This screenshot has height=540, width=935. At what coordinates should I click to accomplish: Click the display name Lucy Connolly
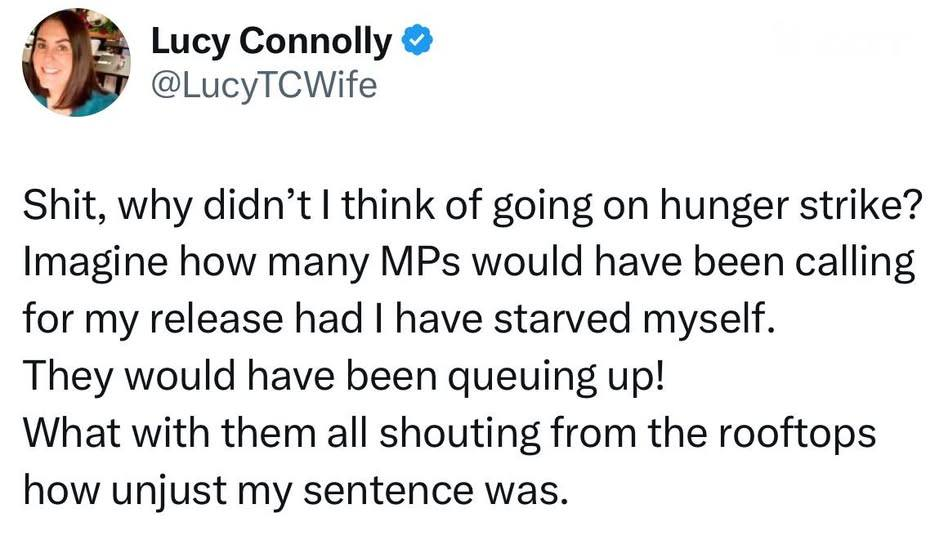click(x=271, y=43)
